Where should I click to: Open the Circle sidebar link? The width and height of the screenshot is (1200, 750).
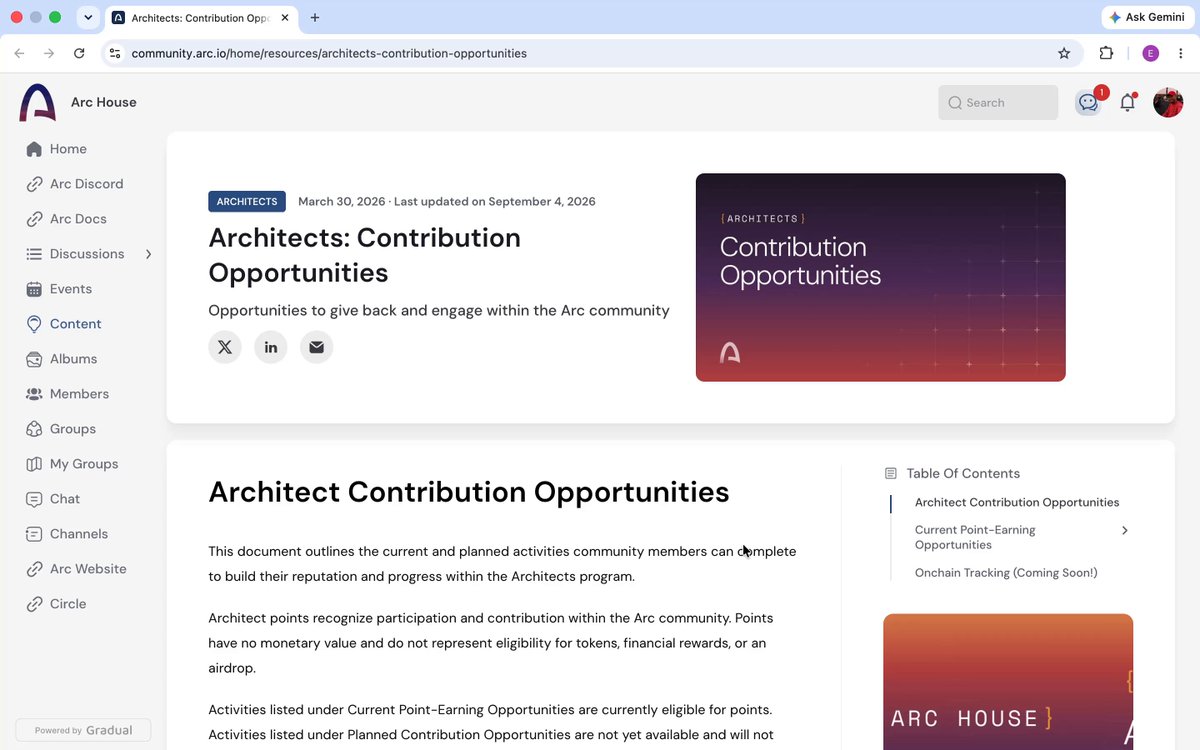click(68, 604)
